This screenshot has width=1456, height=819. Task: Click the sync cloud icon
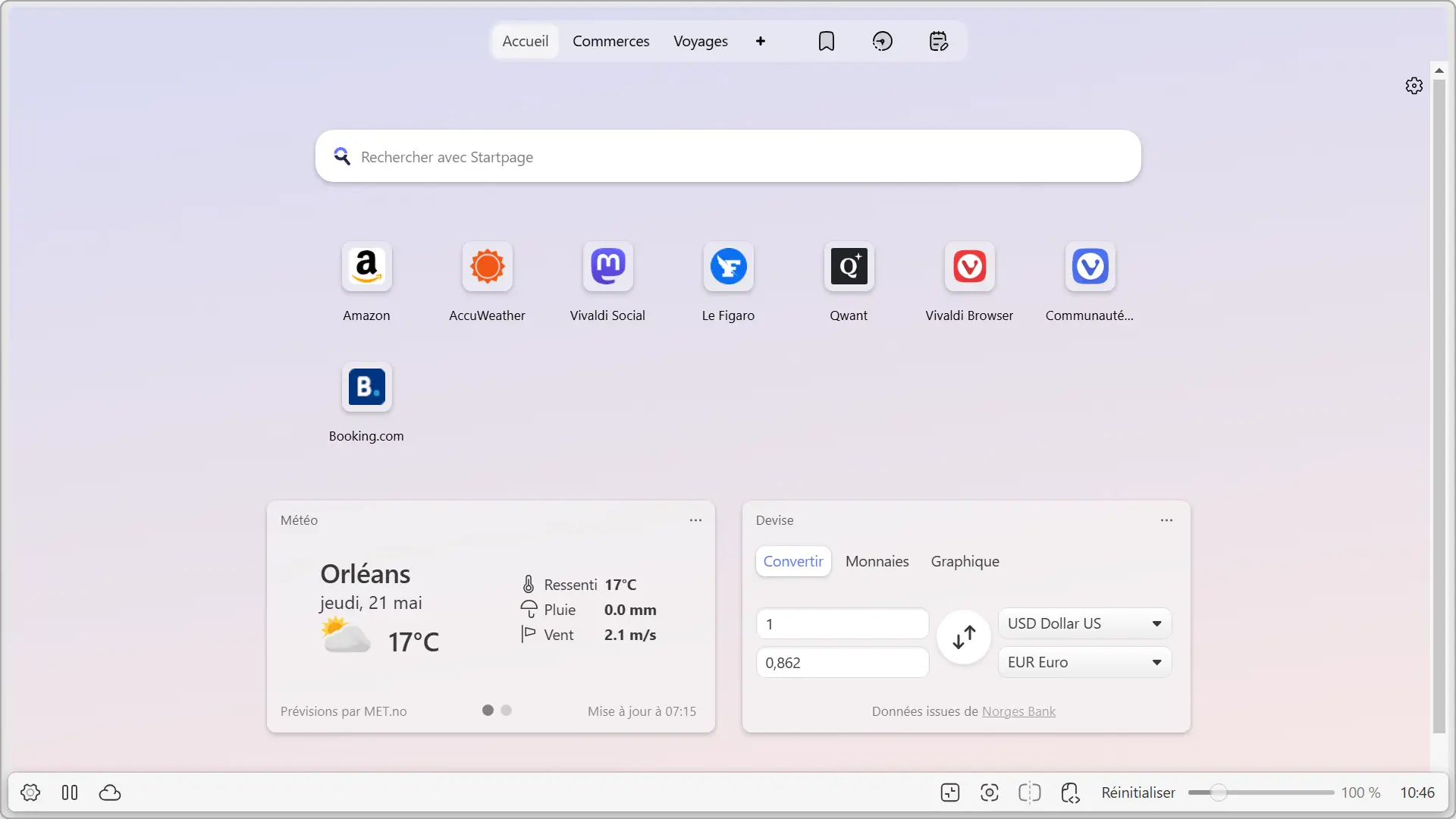pyautogui.click(x=110, y=792)
